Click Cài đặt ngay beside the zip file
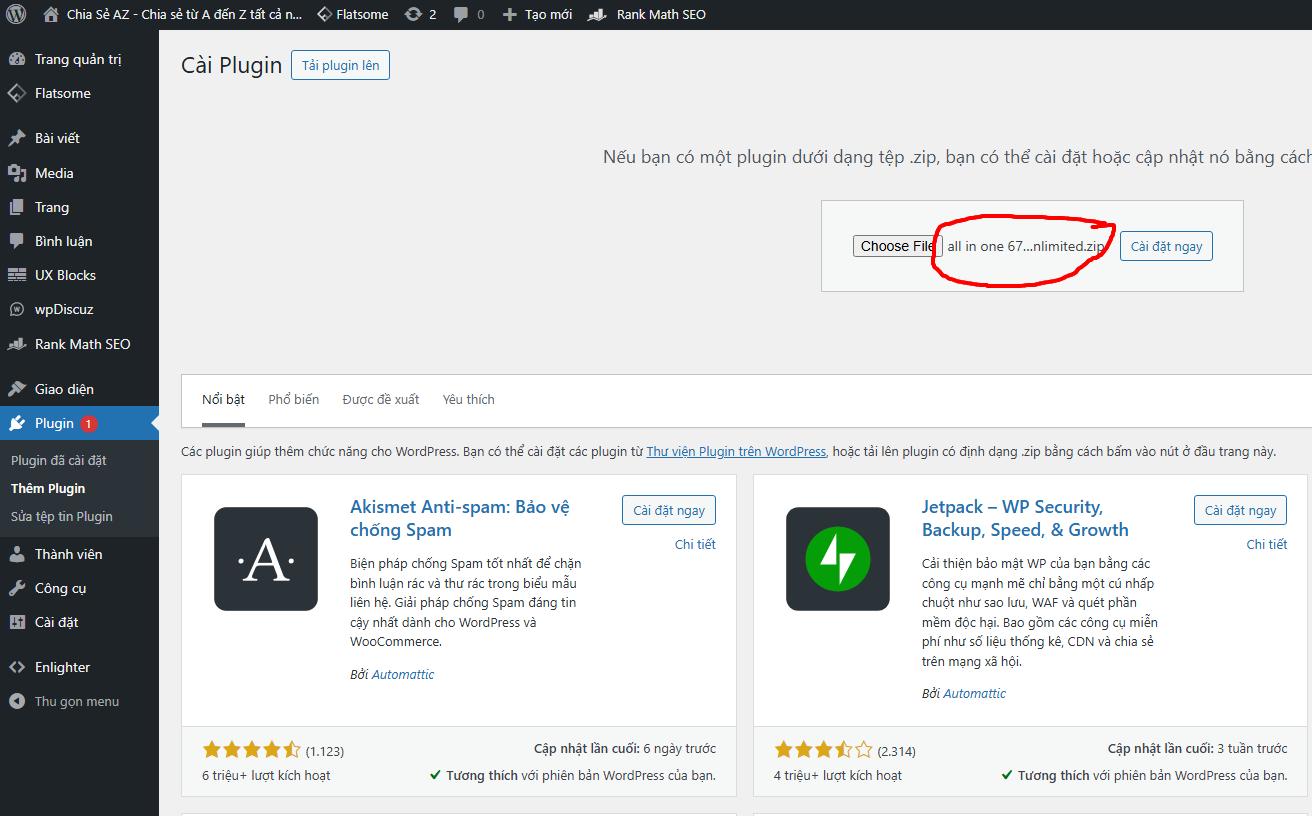Image resolution: width=1312 pixels, height=816 pixels. click(x=1166, y=246)
